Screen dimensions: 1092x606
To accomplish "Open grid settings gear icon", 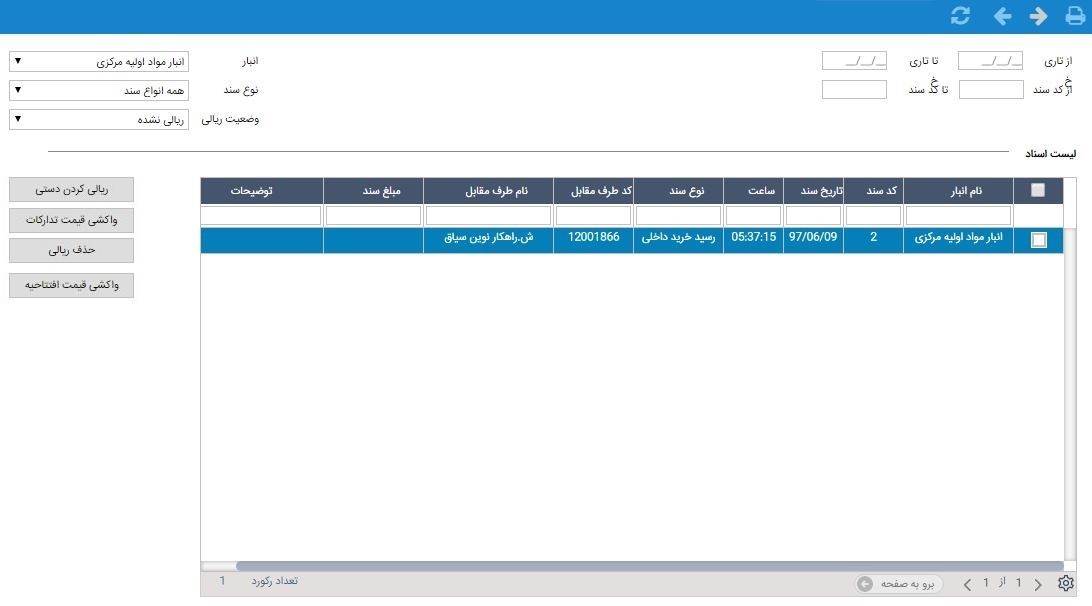I will click(1066, 583).
